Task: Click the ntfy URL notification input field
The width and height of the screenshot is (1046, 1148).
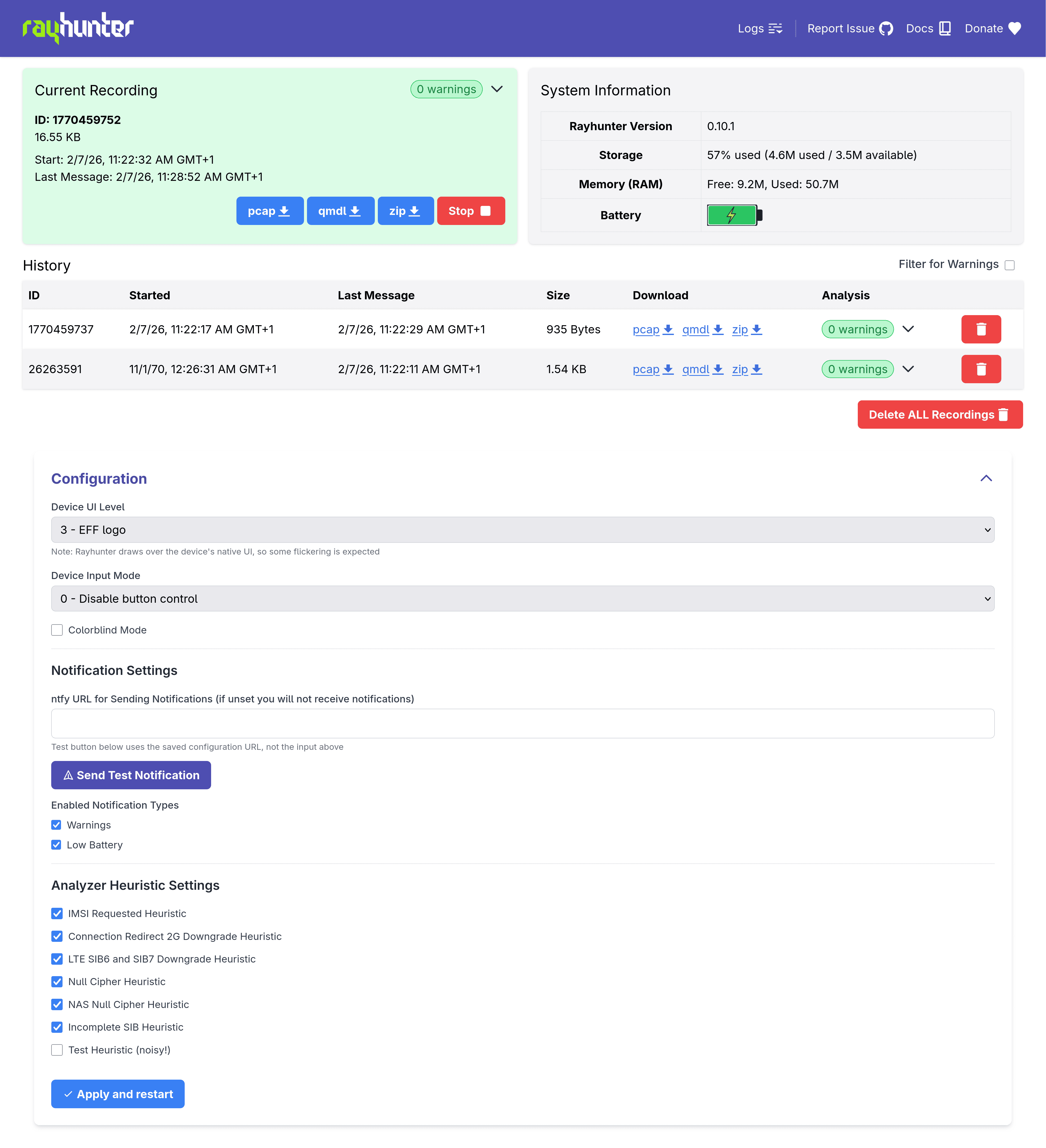Action: [x=522, y=723]
